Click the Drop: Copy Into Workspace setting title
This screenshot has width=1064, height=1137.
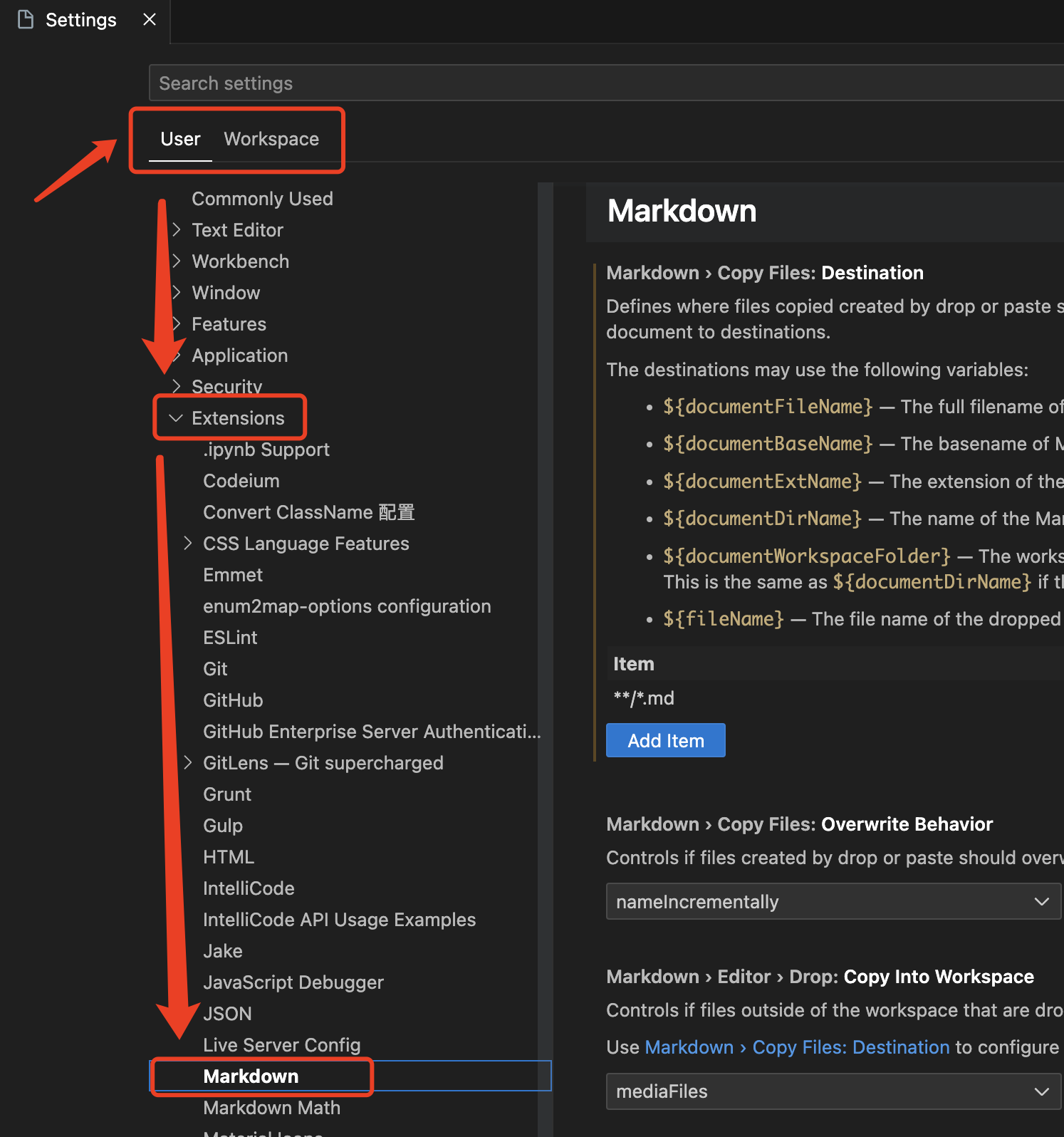coord(820,977)
